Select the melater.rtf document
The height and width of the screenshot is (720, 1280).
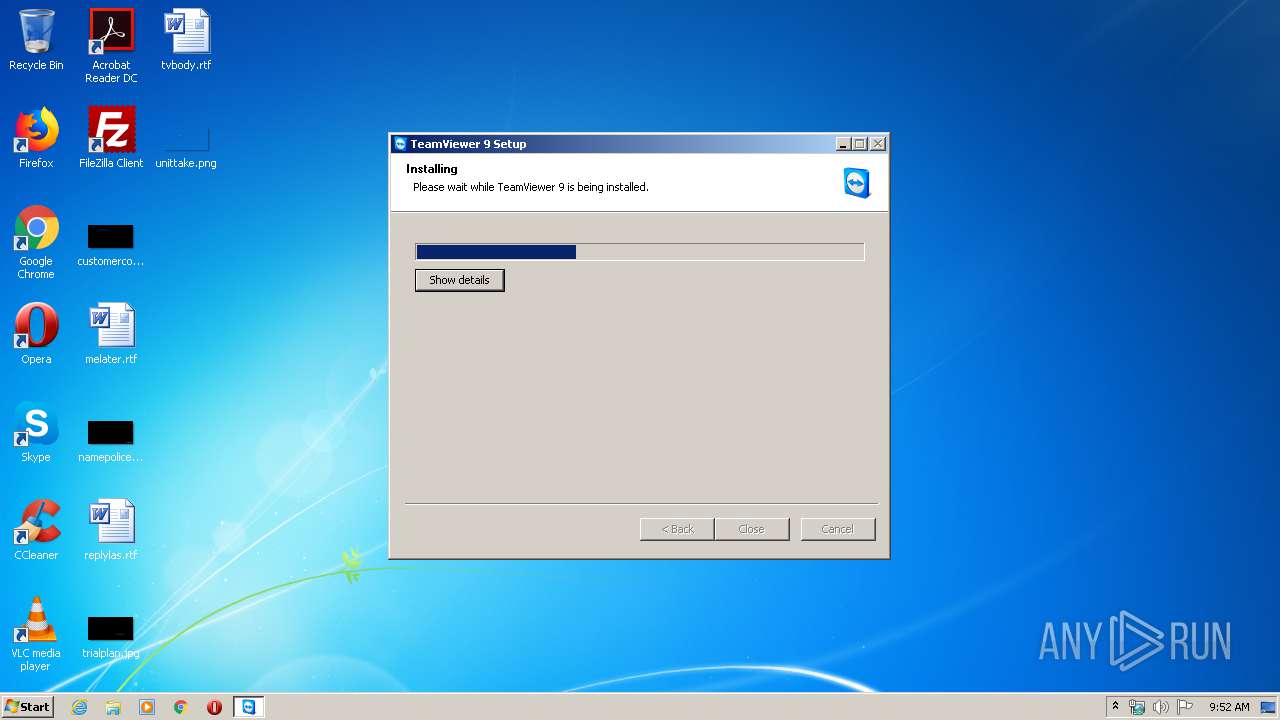(x=111, y=334)
